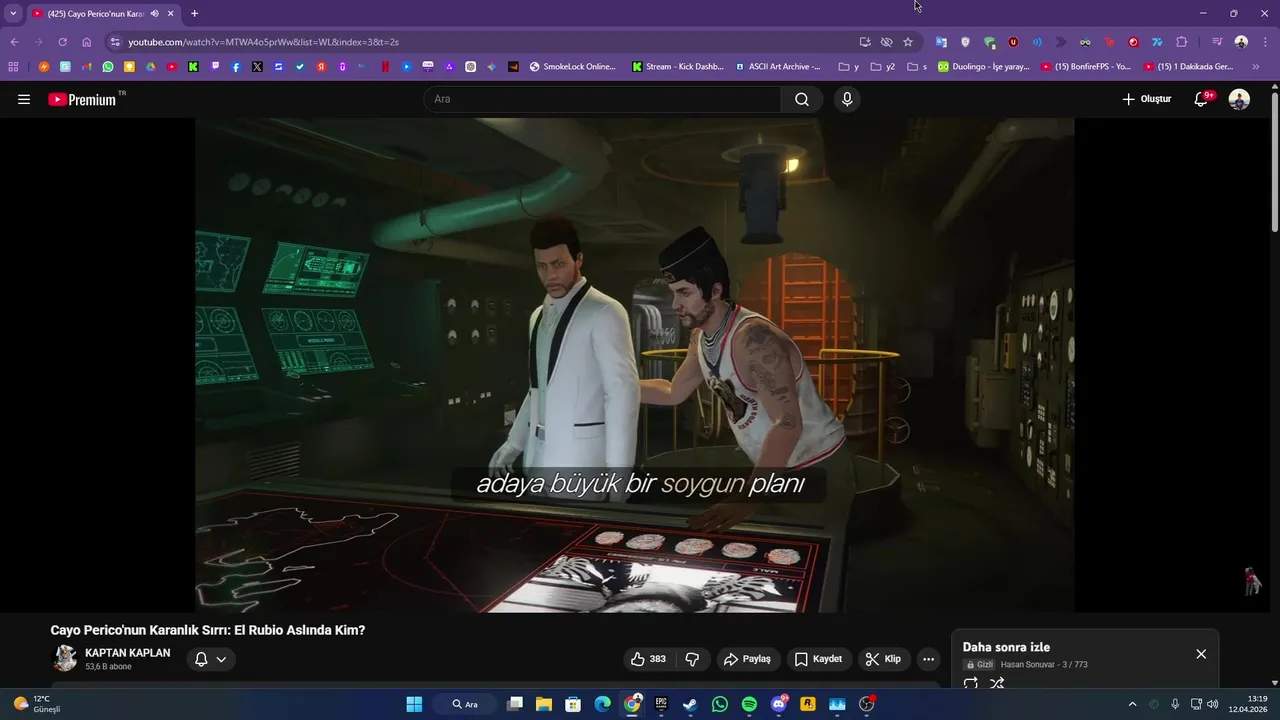
Task: Open Epic Games Launcher from taskbar
Action: click(x=661, y=704)
